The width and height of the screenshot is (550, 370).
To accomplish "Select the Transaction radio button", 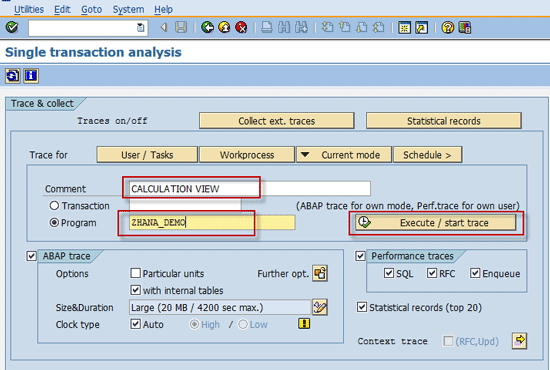I will 54,206.
